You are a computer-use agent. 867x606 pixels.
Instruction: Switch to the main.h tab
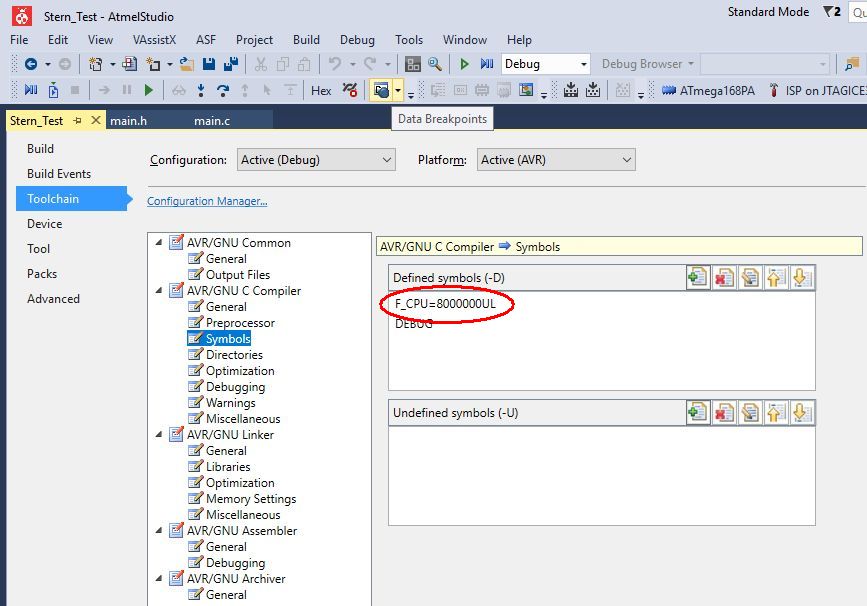(128, 121)
